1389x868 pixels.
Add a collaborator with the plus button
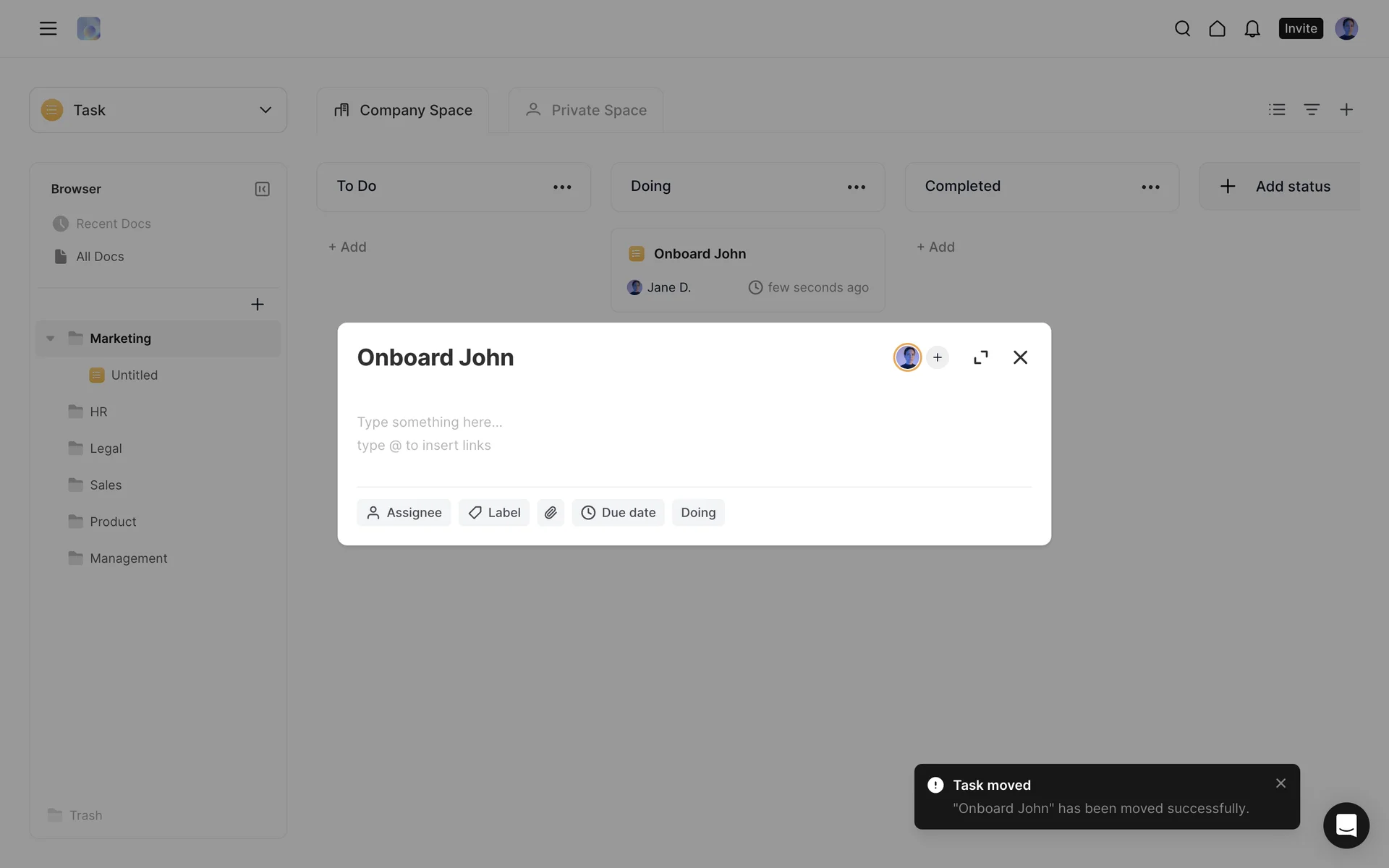click(x=937, y=357)
